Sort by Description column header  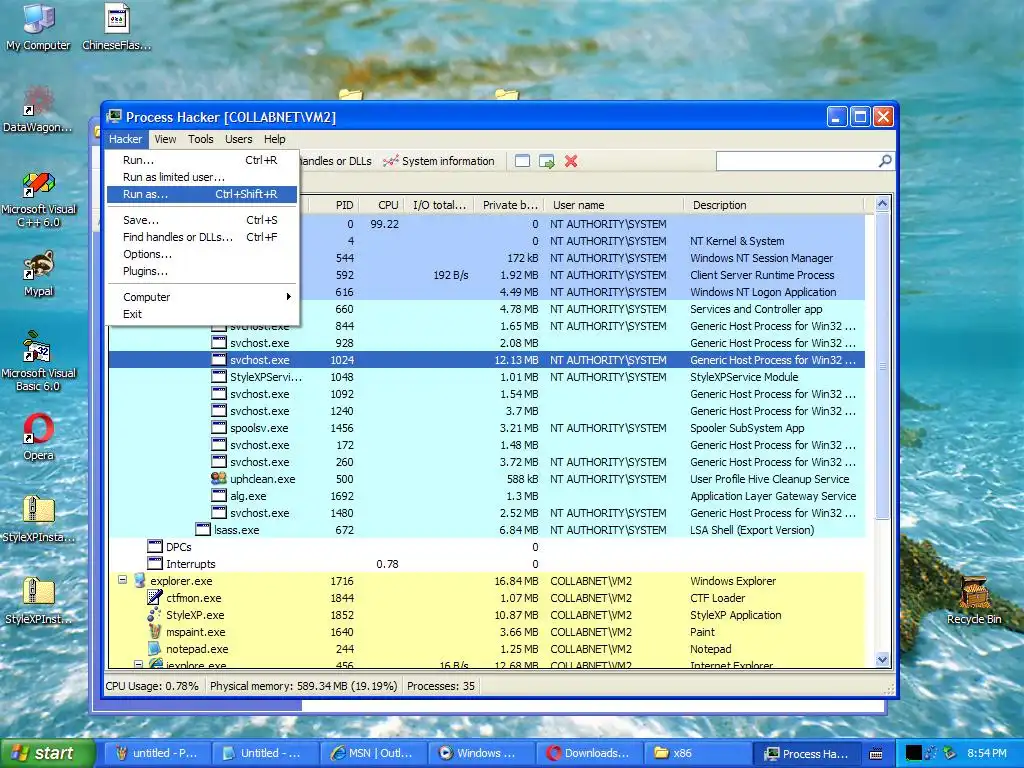[x=774, y=205]
